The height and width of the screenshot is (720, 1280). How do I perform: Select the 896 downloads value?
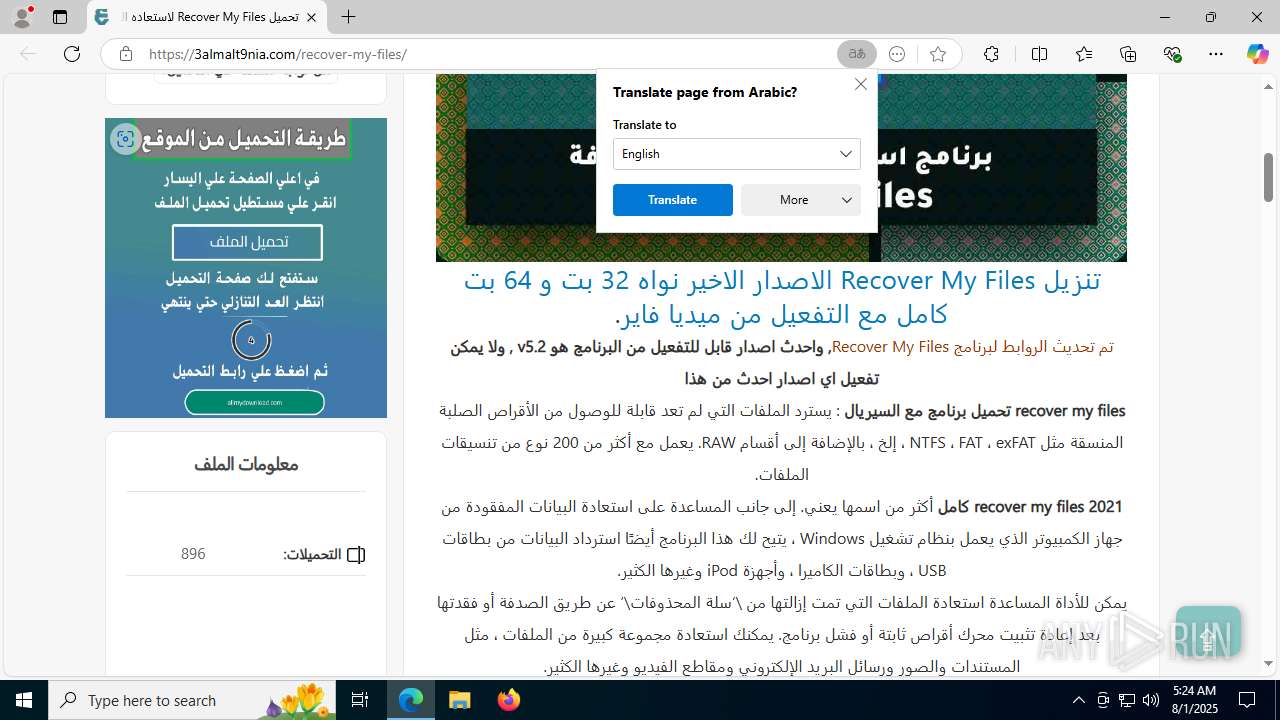[193, 554]
